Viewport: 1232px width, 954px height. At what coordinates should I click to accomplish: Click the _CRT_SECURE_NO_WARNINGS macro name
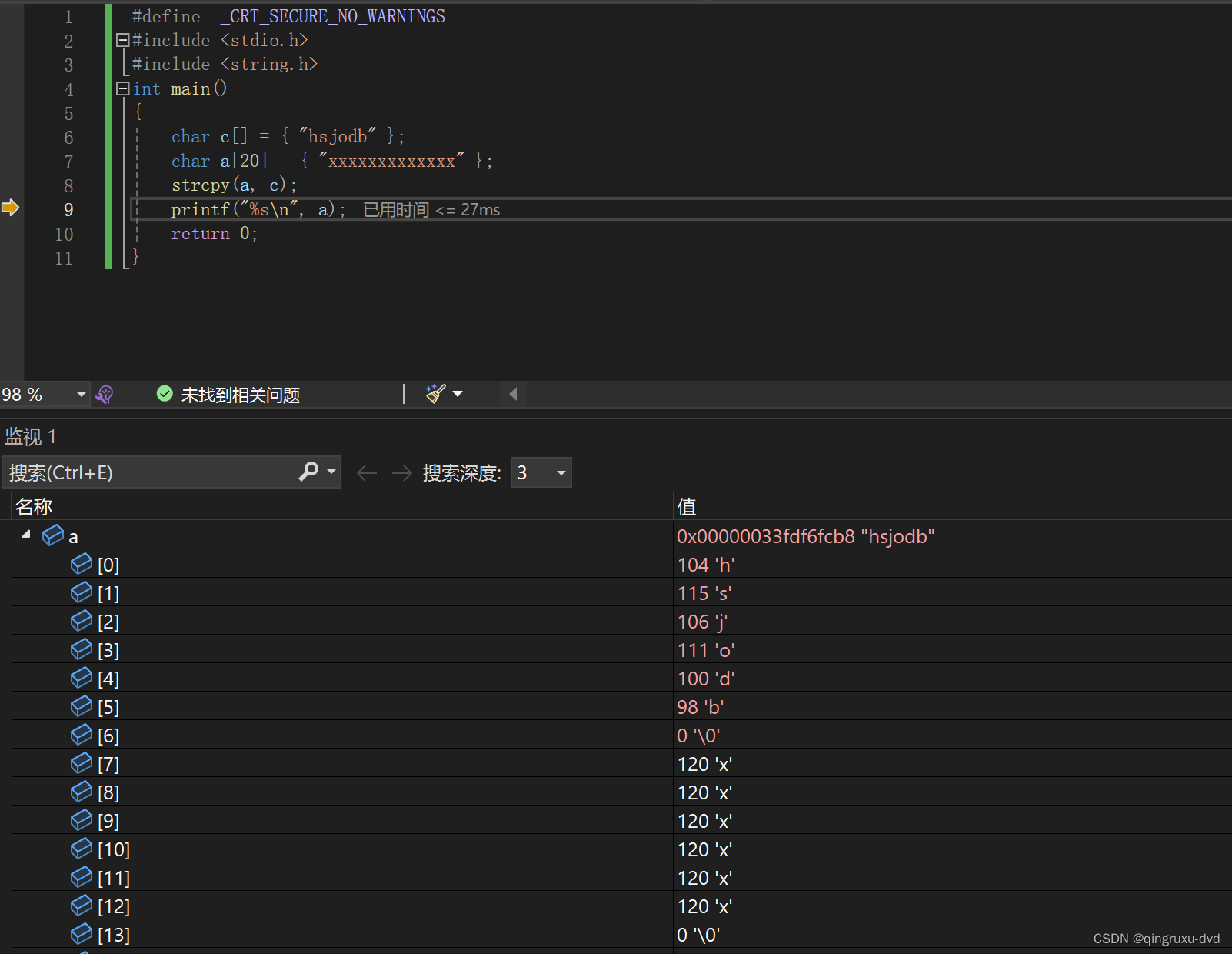[x=333, y=16]
